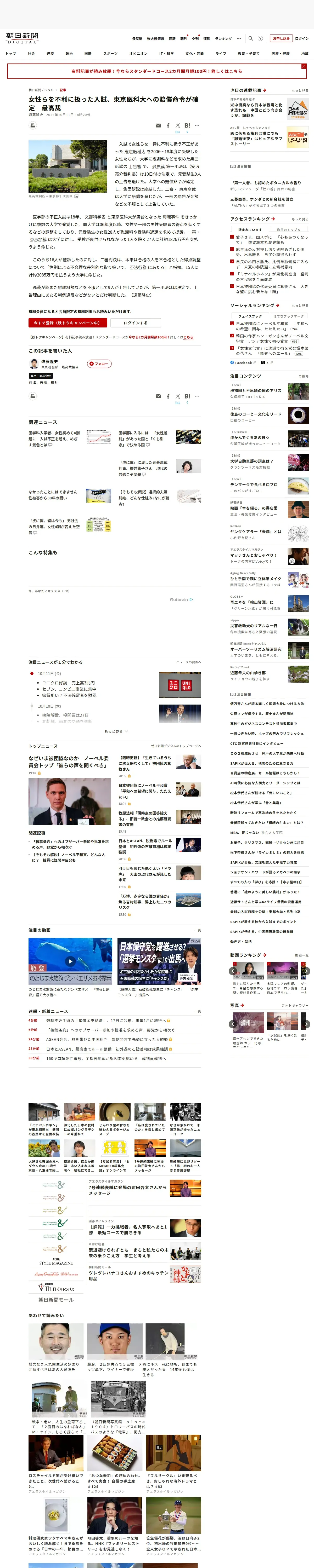Follow author 遠藤隆史 with フォロー button
This screenshot has height=1568, width=314.
[x=99, y=364]
